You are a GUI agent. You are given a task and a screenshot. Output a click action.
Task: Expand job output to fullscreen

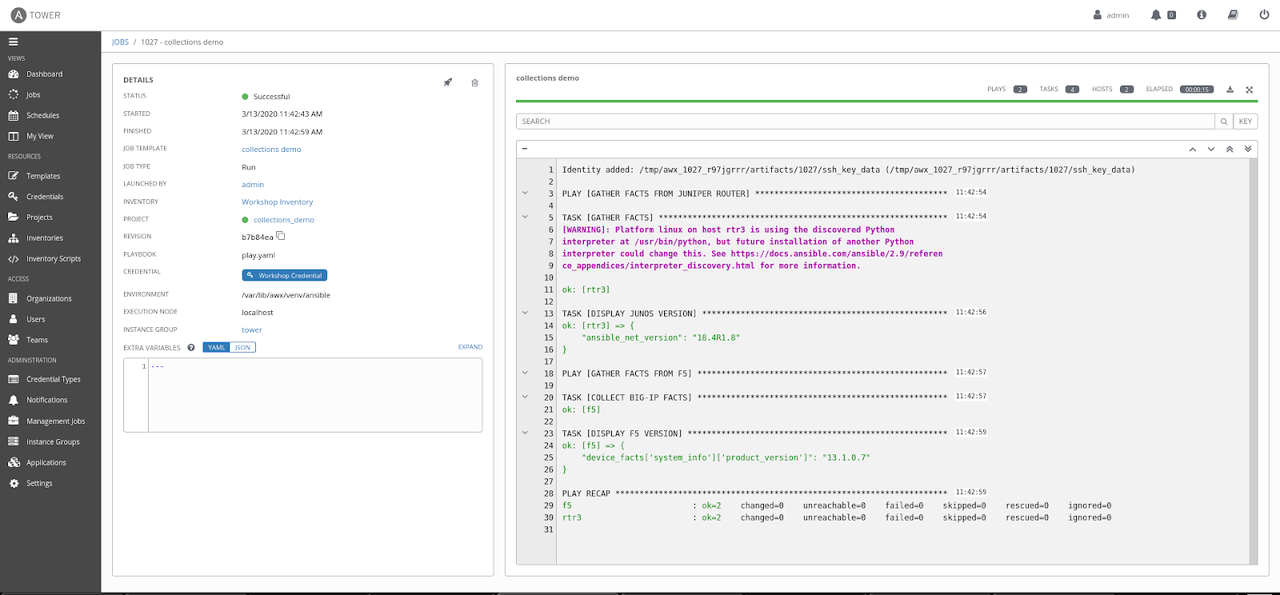tap(1249, 89)
